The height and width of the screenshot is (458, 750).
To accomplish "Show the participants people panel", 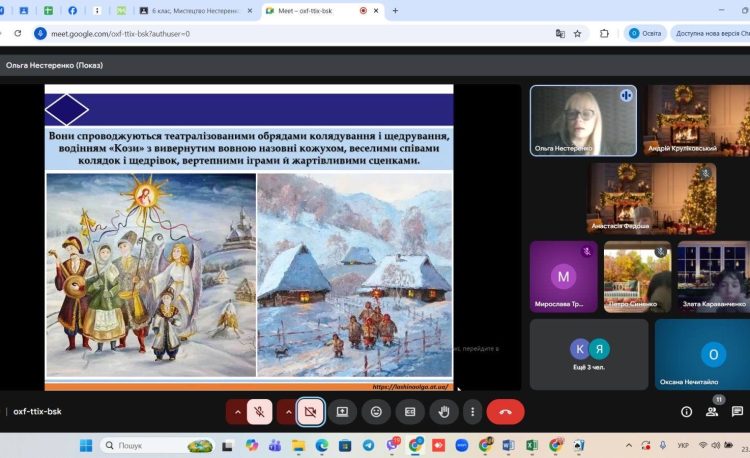I will (x=712, y=411).
